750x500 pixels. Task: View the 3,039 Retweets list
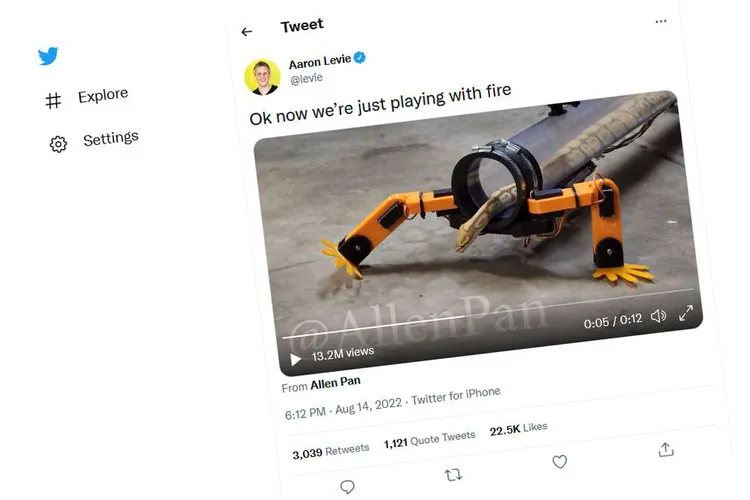[331, 450]
